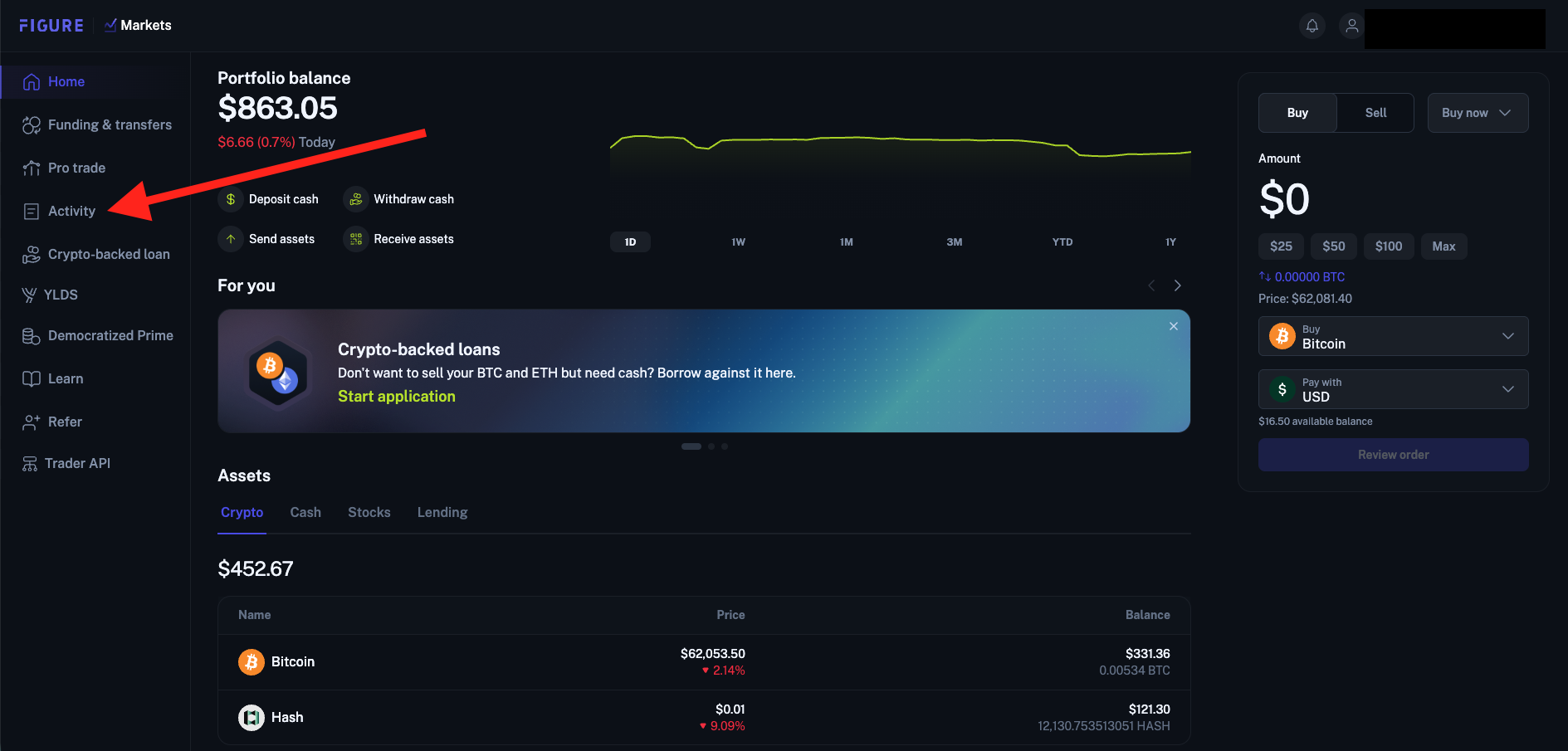Screen dimensions: 1568x751
Task: Set amount to Max
Action: [x=1444, y=246]
